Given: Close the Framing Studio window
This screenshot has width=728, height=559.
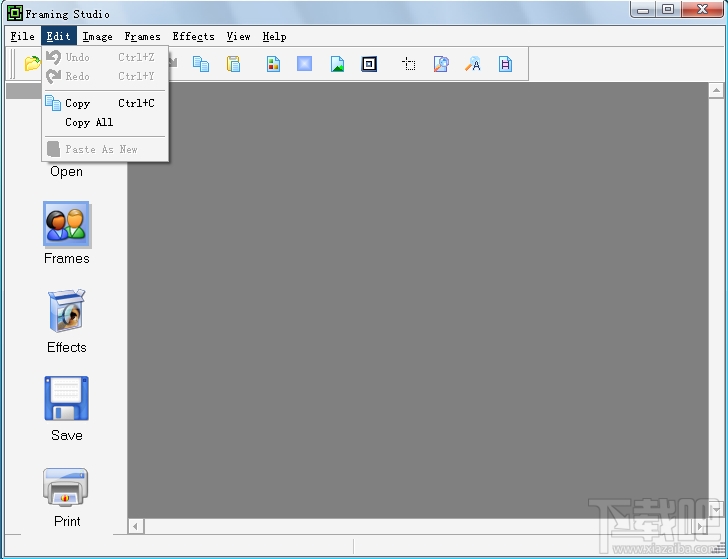Looking at the screenshot, I should pyautogui.click(x=702, y=10).
